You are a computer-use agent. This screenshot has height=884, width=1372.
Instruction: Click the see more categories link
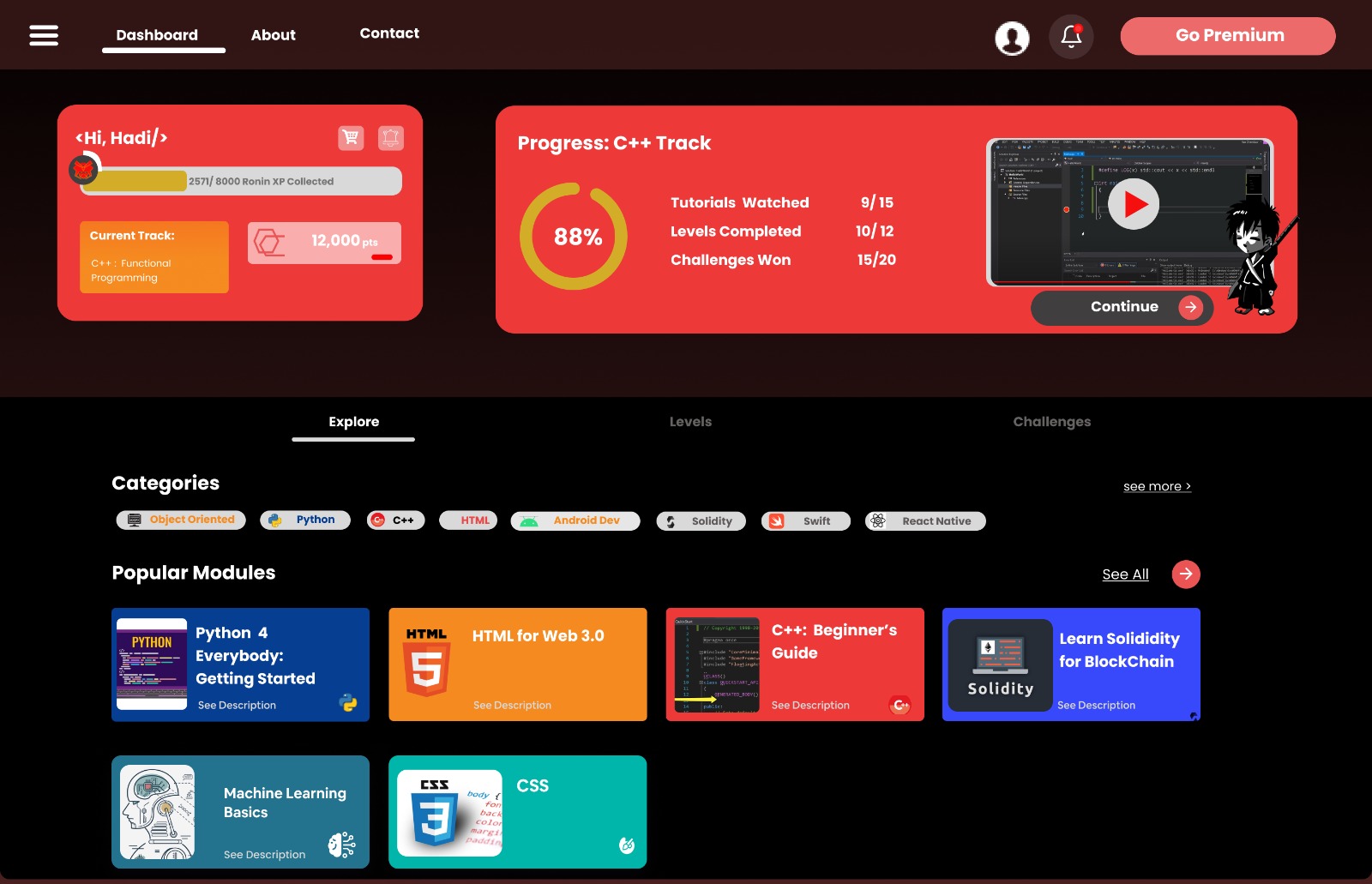(1158, 486)
